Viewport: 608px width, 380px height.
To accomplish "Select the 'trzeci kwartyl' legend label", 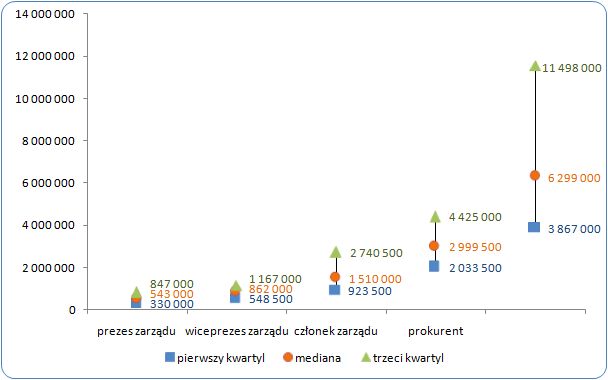I will 408,358.
